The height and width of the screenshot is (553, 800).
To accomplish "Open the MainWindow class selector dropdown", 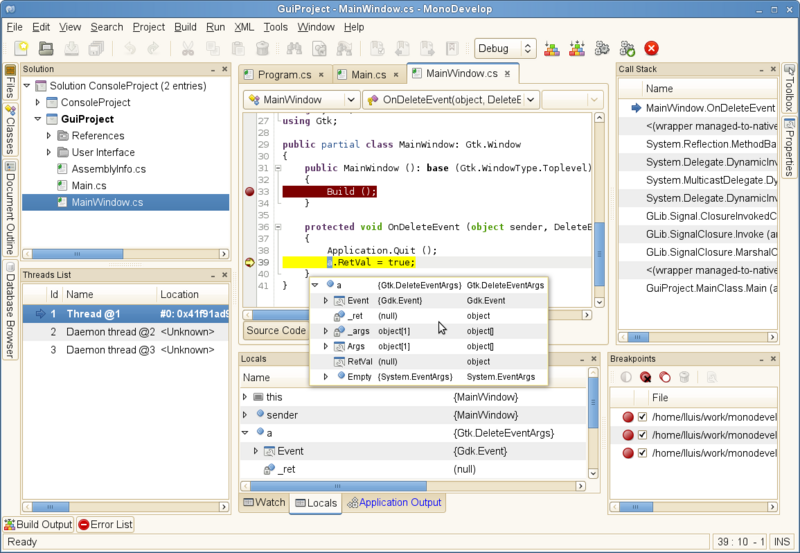I will click(301, 100).
